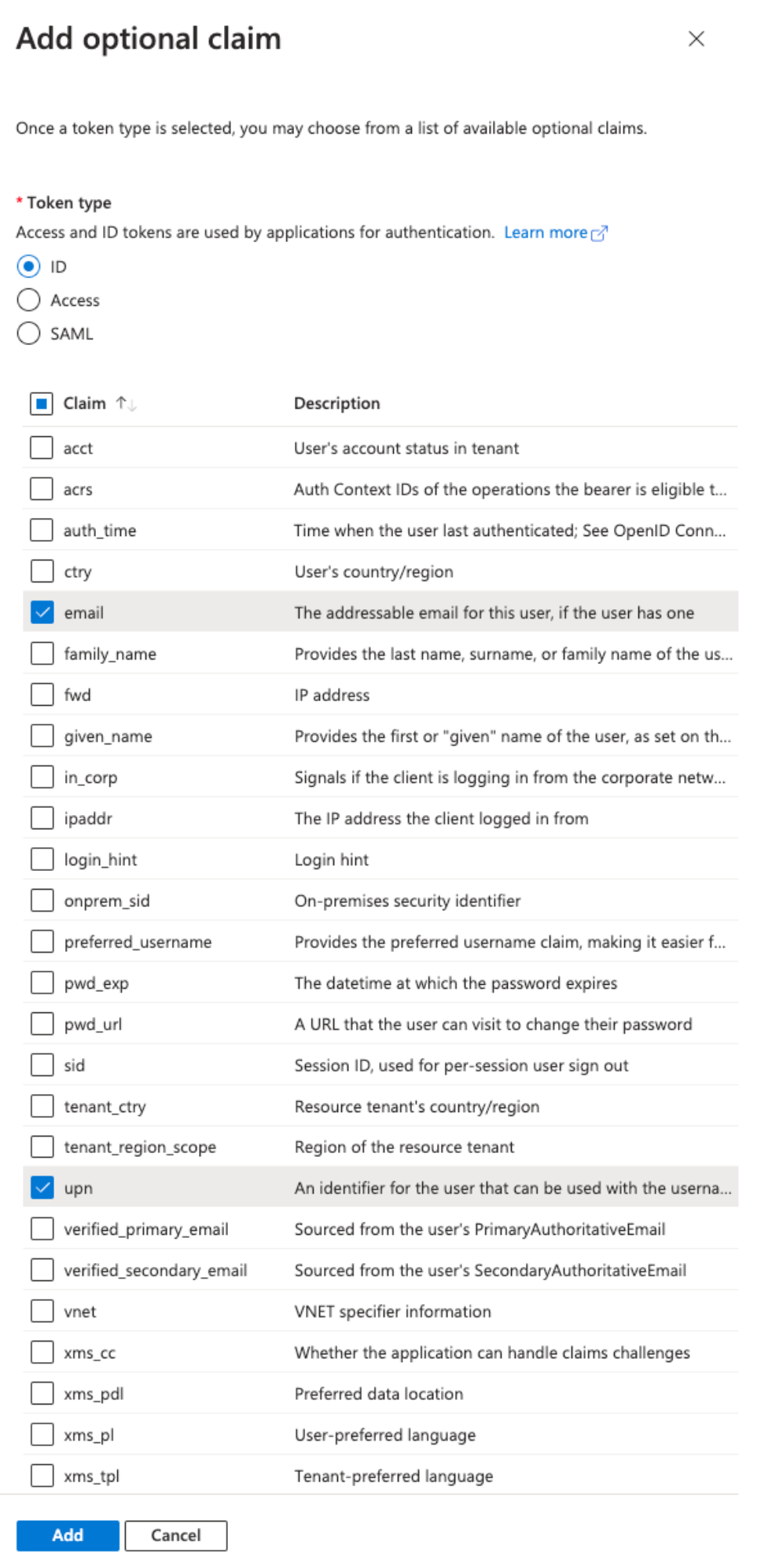Choose the SAML token type option

[29, 334]
